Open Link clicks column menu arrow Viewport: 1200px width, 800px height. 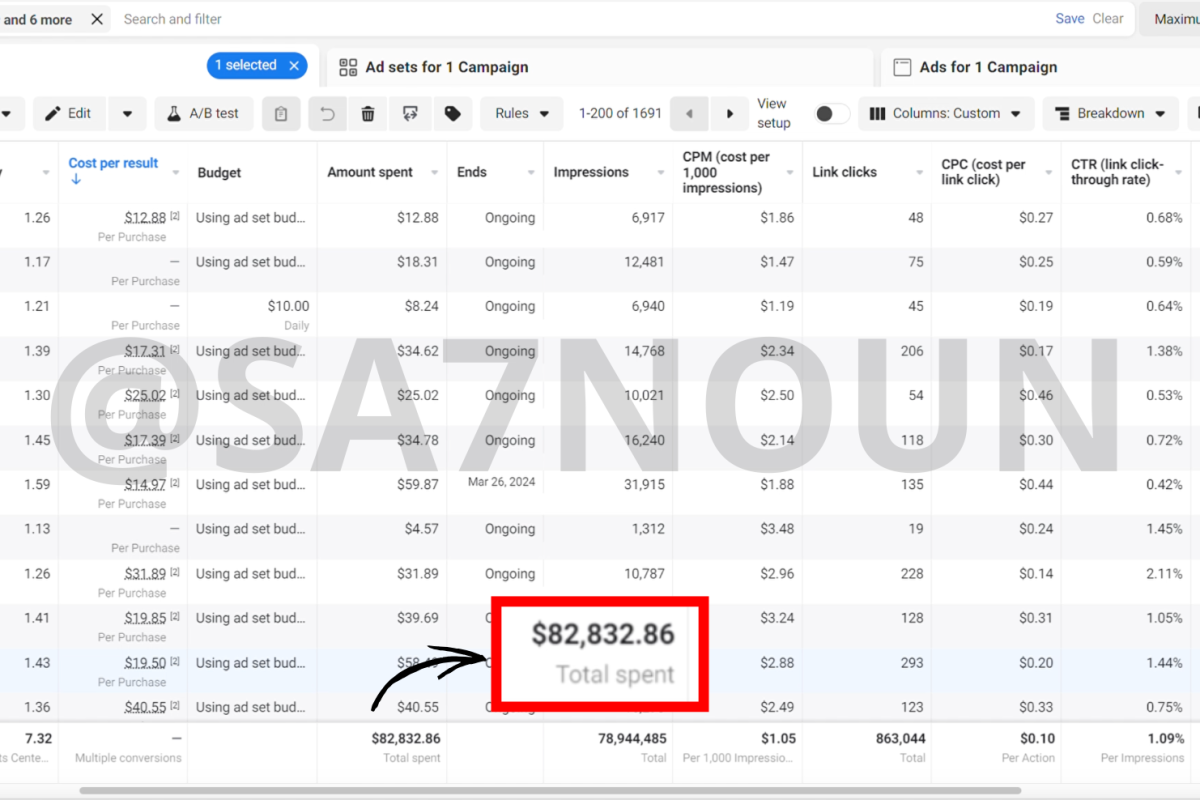919,173
